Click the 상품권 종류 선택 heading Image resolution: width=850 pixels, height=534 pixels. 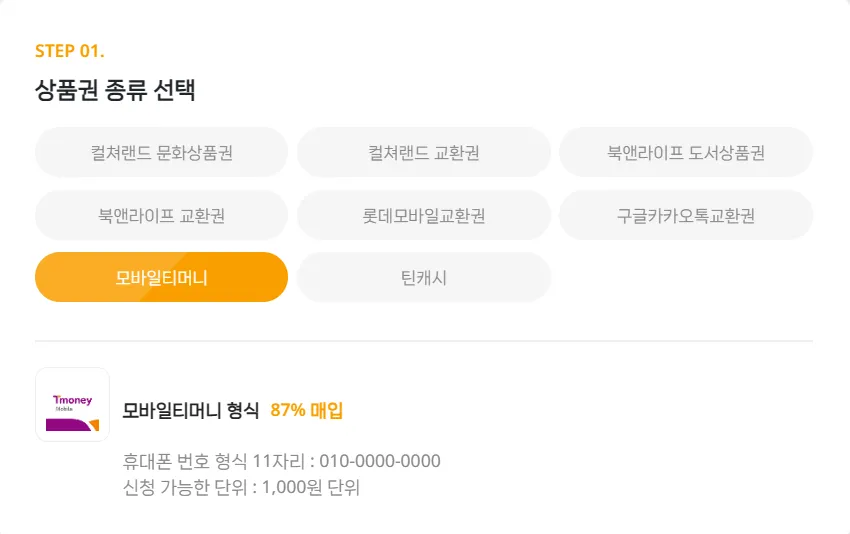(x=115, y=91)
